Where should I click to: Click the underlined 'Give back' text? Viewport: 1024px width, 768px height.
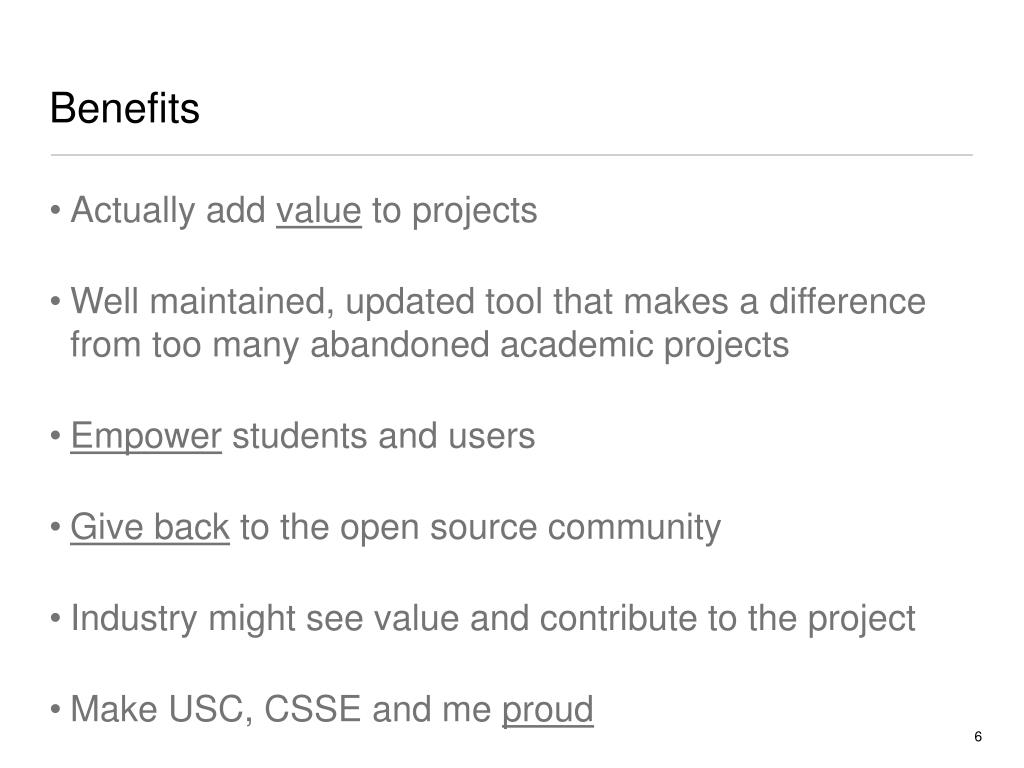[x=150, y=527]
